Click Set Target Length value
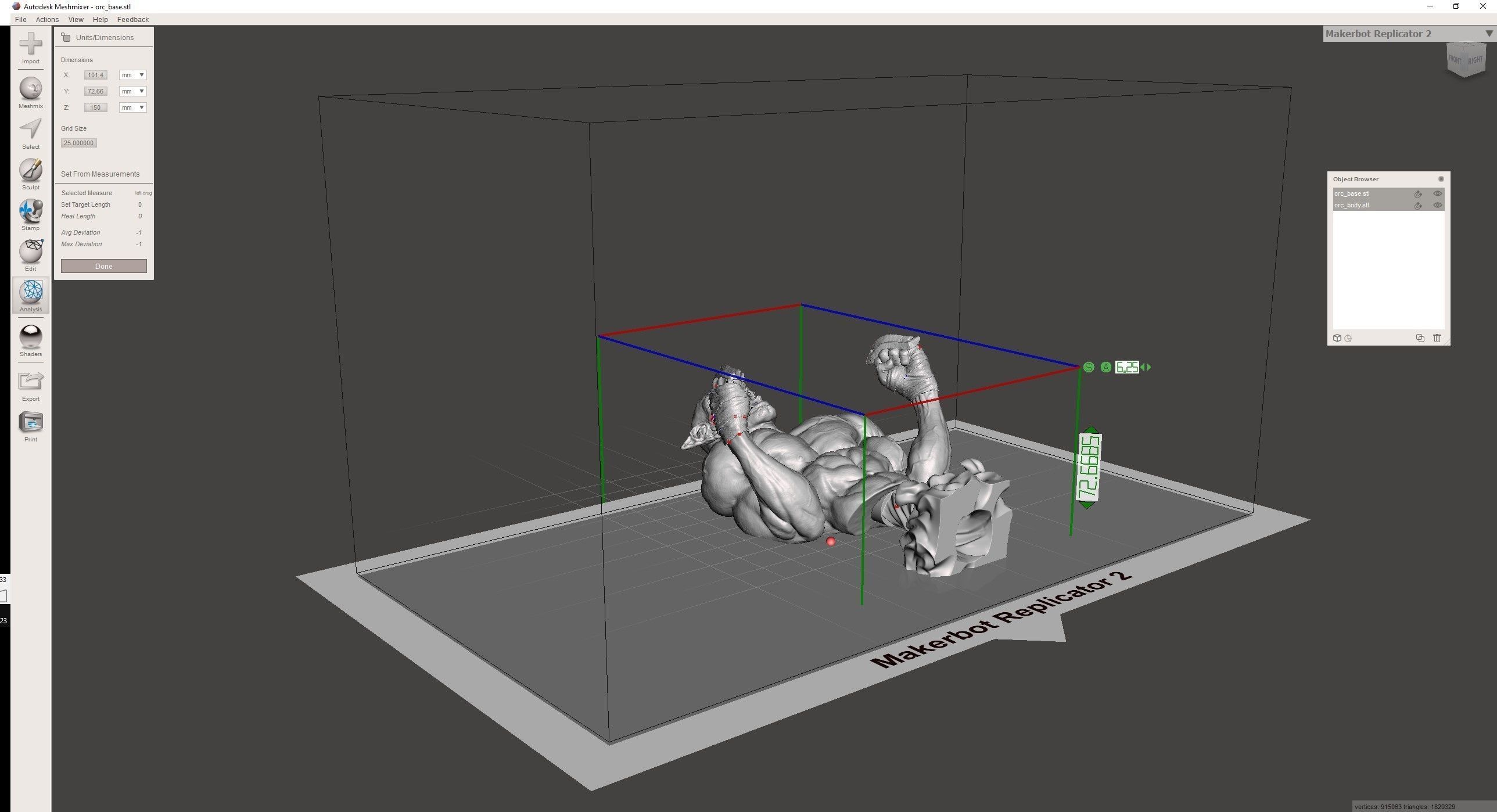1497x812 pixels. tap(140, 204)
